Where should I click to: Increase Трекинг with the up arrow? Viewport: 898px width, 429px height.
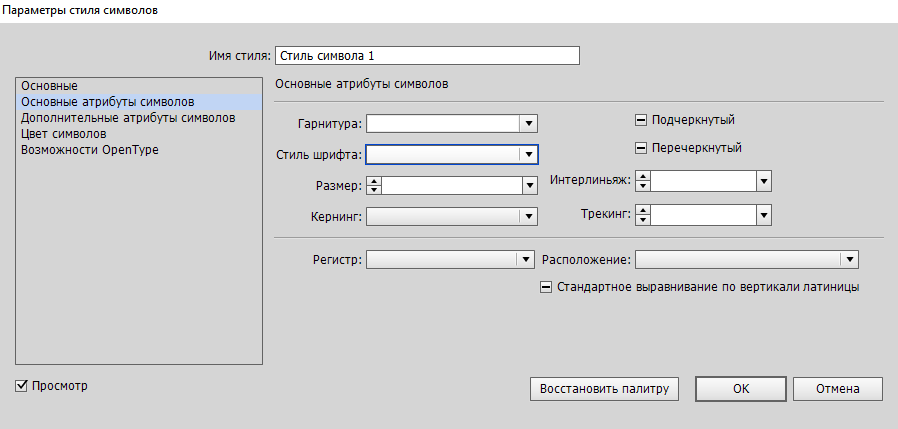tap(644, 210)
